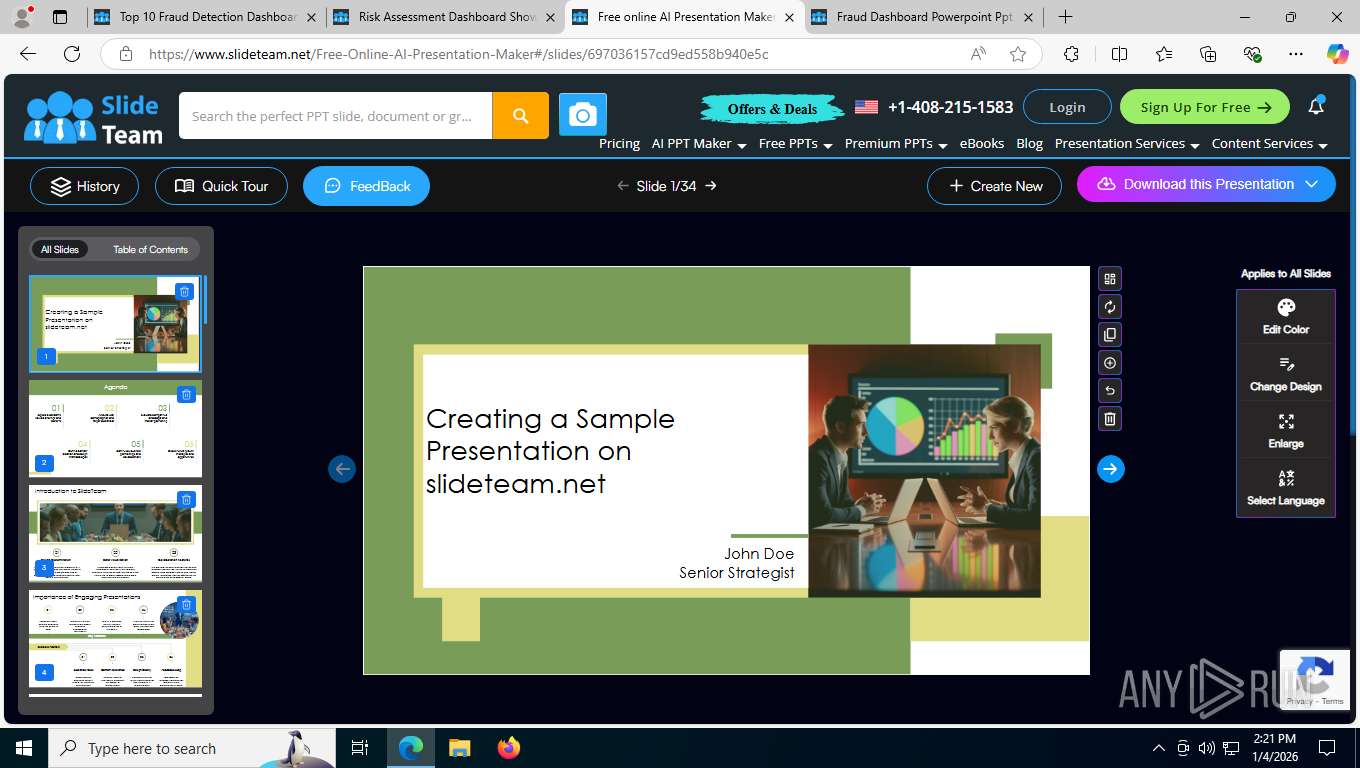Click the Windows Start button

[23, 747]
